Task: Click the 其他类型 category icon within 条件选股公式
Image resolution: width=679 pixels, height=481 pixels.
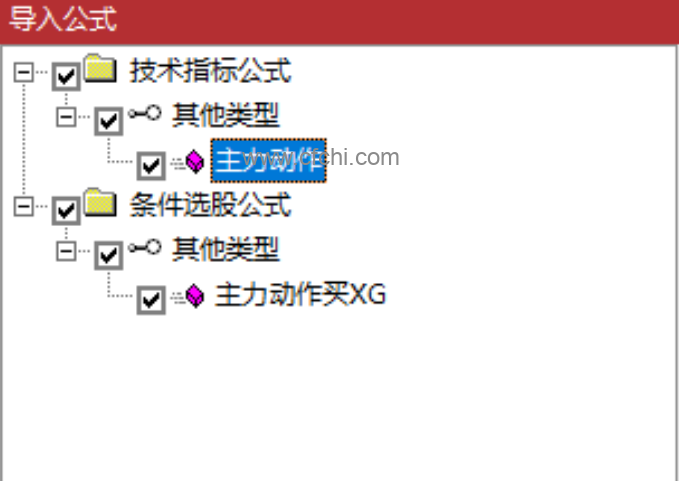Action: click(x=145, y=248)
